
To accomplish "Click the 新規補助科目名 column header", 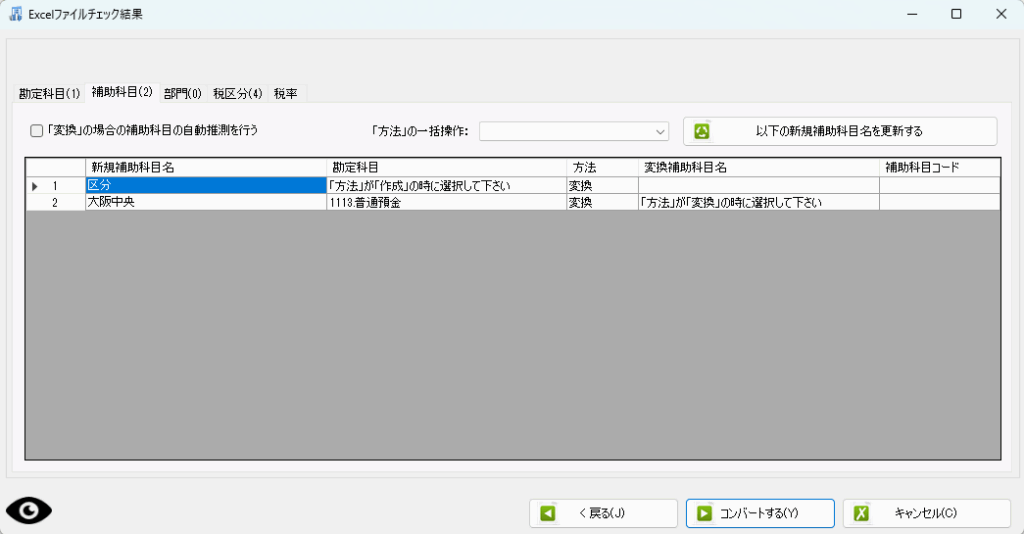I will tap(205, 167).
